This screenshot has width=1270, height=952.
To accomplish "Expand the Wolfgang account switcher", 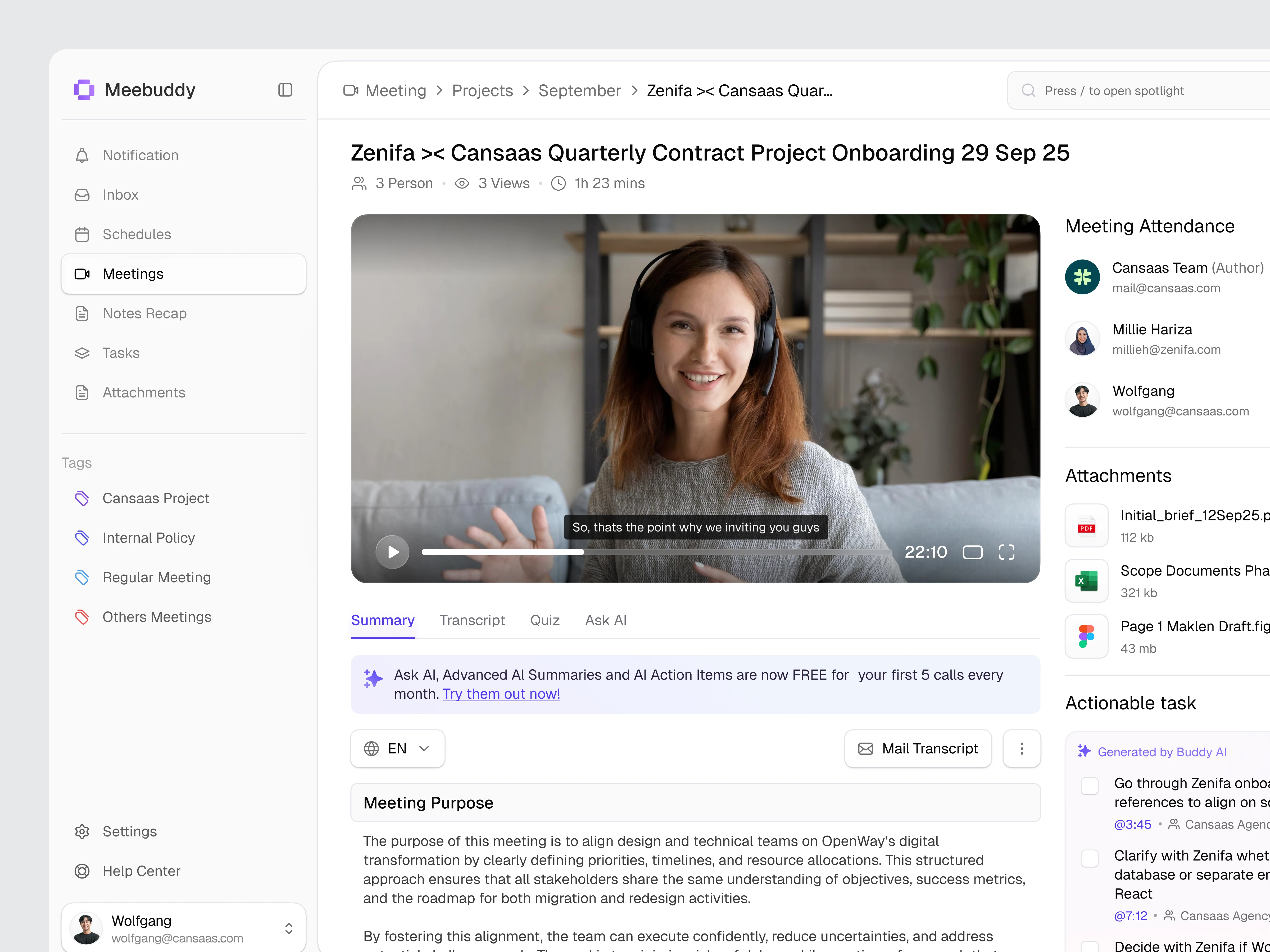I will [x=289, y=928].
